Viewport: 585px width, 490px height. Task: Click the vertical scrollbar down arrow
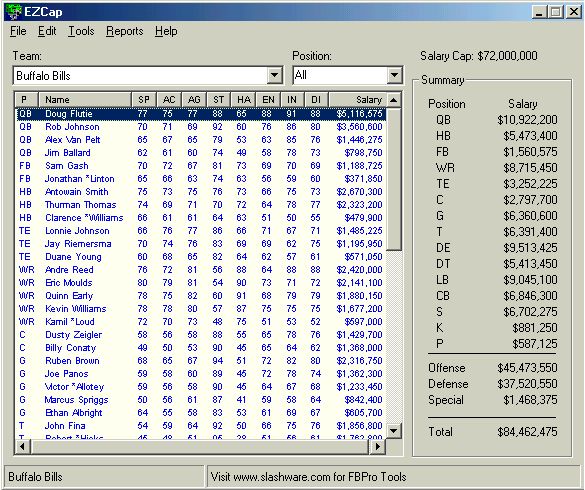tap(394, 431)
